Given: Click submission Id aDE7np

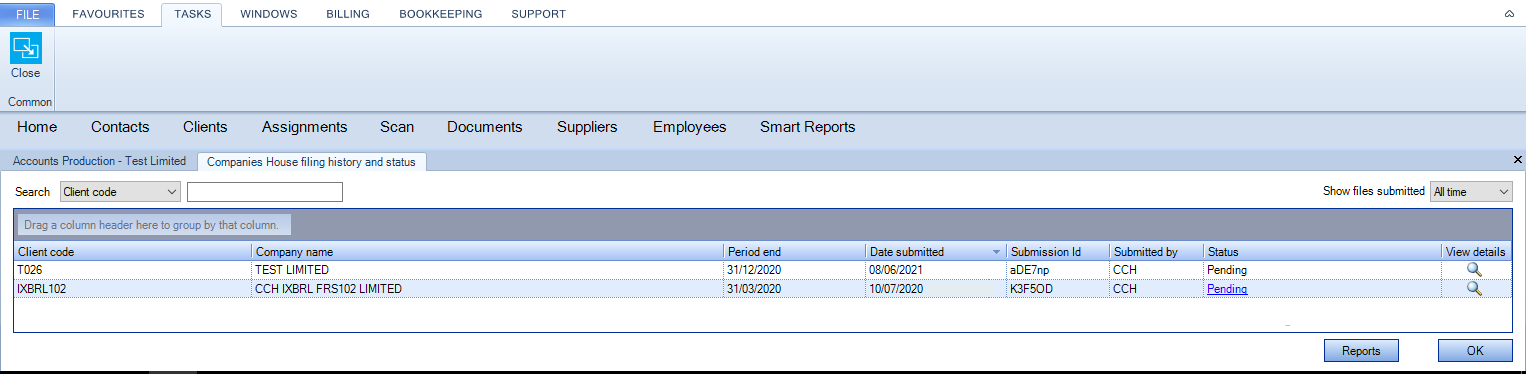Looking at the screenshot, I should click(x=1058, y=270).
